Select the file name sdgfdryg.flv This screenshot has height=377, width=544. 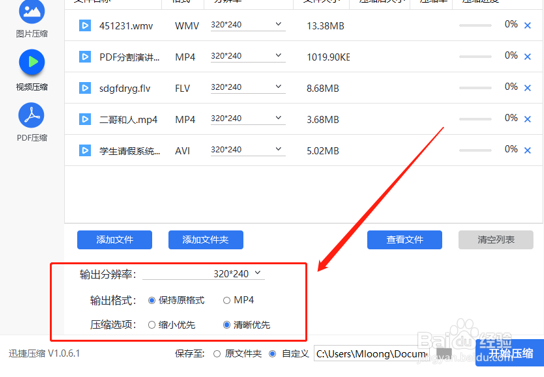point(125,88)
